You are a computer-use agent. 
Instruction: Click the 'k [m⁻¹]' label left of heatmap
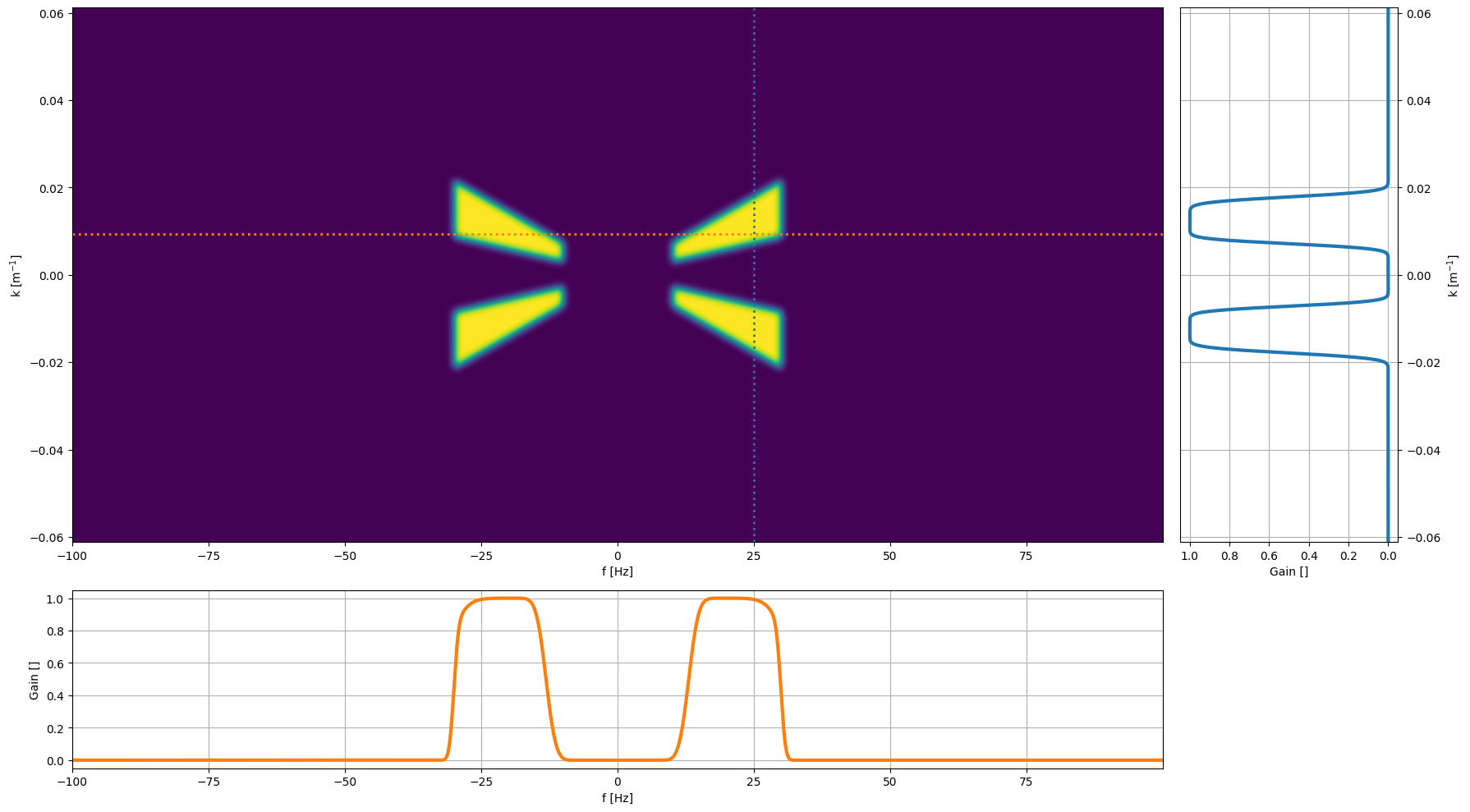[16, 275]
